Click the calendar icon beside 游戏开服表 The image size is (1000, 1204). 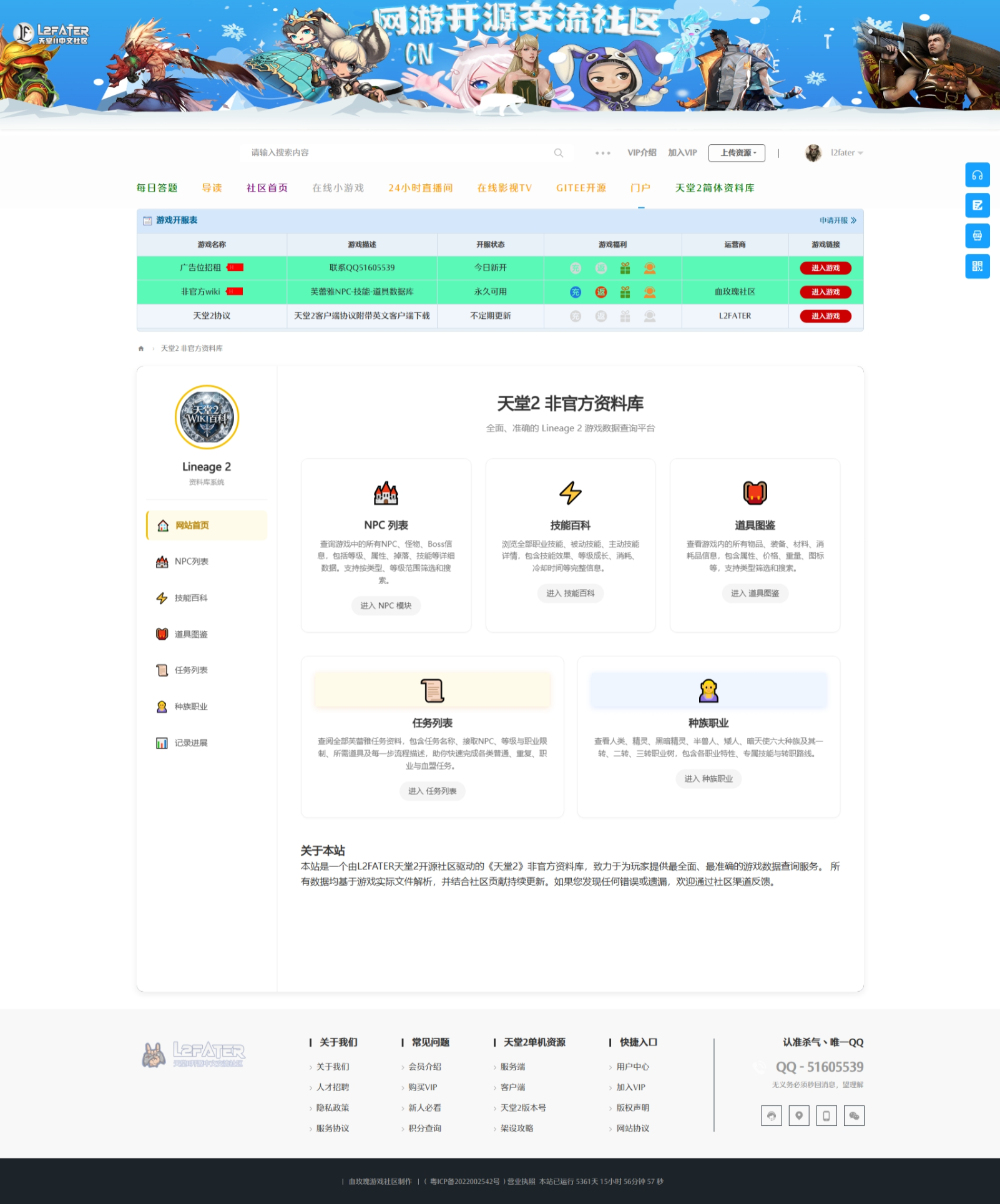[x=147, y=220]
